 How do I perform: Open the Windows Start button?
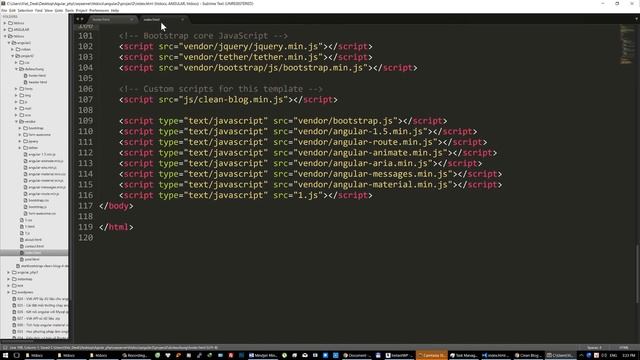pos(5,356)
